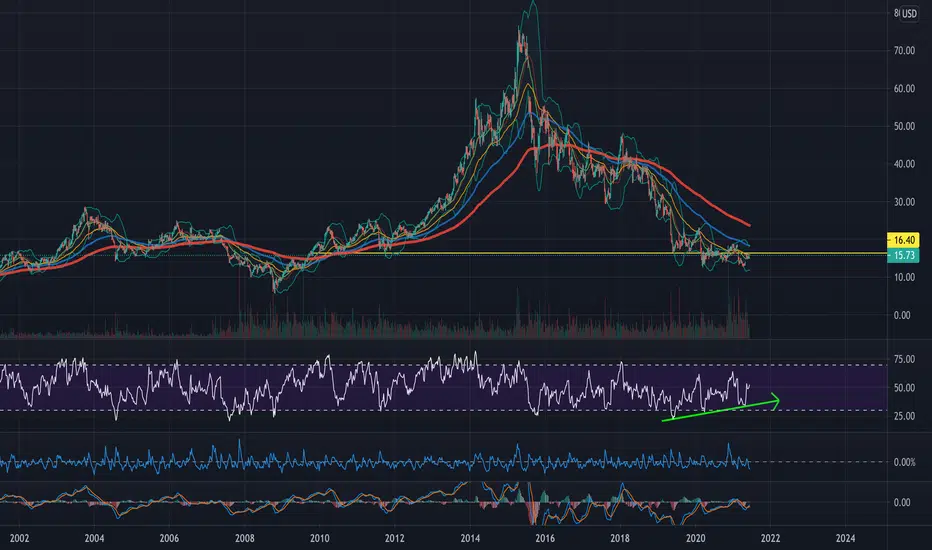The image size is (932, 550).
Task: Click the 0.00% label on oscillator axis
Action: coord(904,462)
